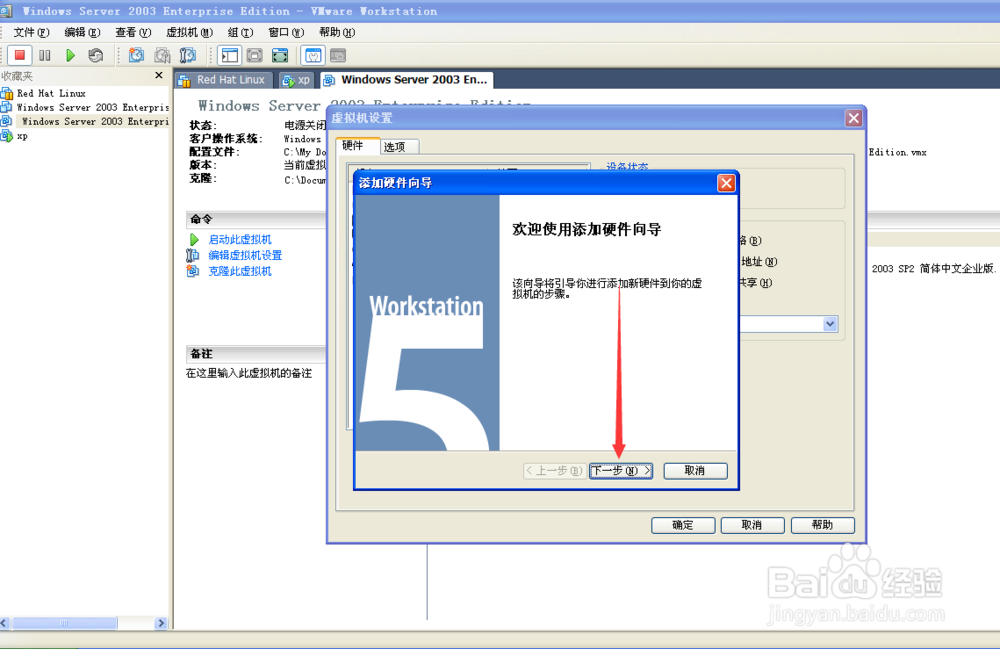Screen dimensions: 1000x649
Task: Toggle the Favorites sidebar toolbar icon
Action: (230, 55)
